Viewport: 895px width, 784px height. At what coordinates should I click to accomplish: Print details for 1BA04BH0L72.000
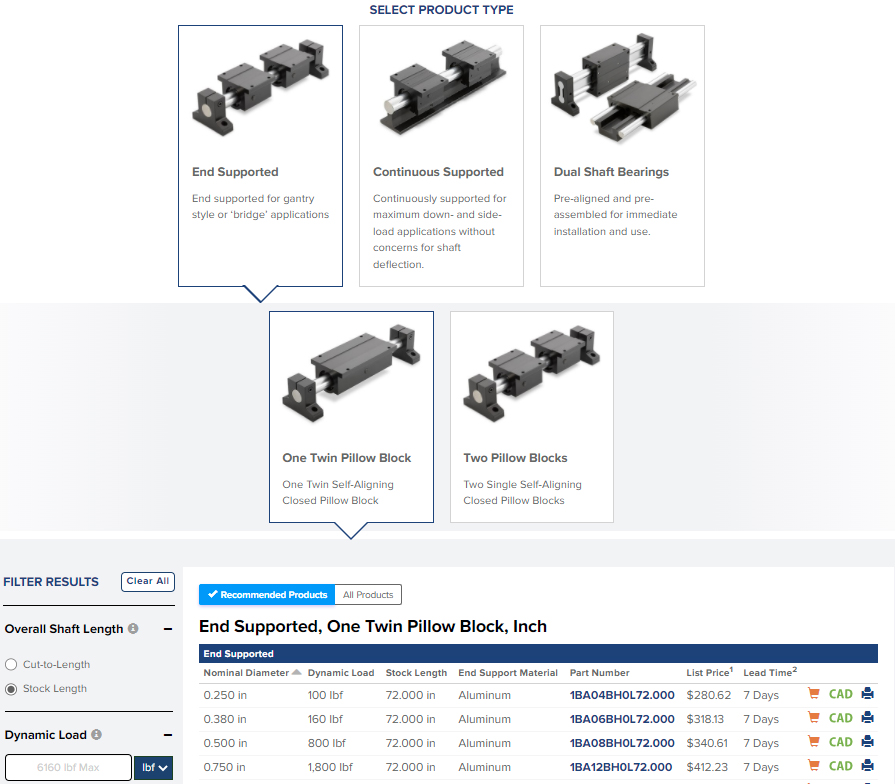867,694
